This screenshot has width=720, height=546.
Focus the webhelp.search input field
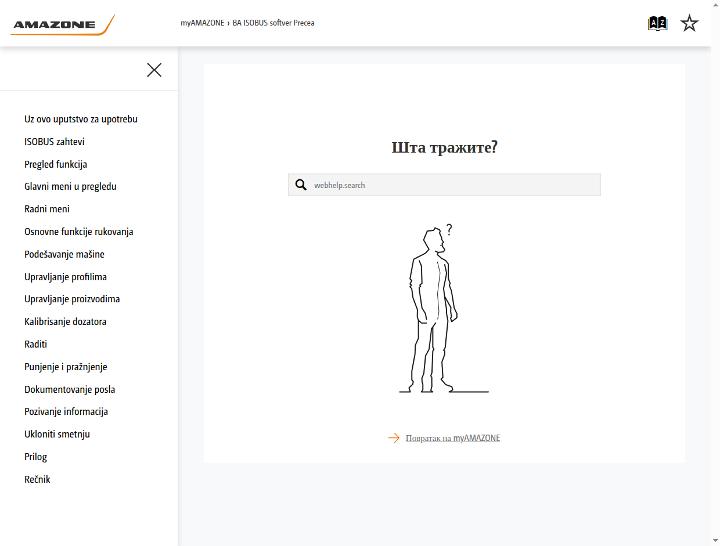pyautogui.click(x=444, y=185)
